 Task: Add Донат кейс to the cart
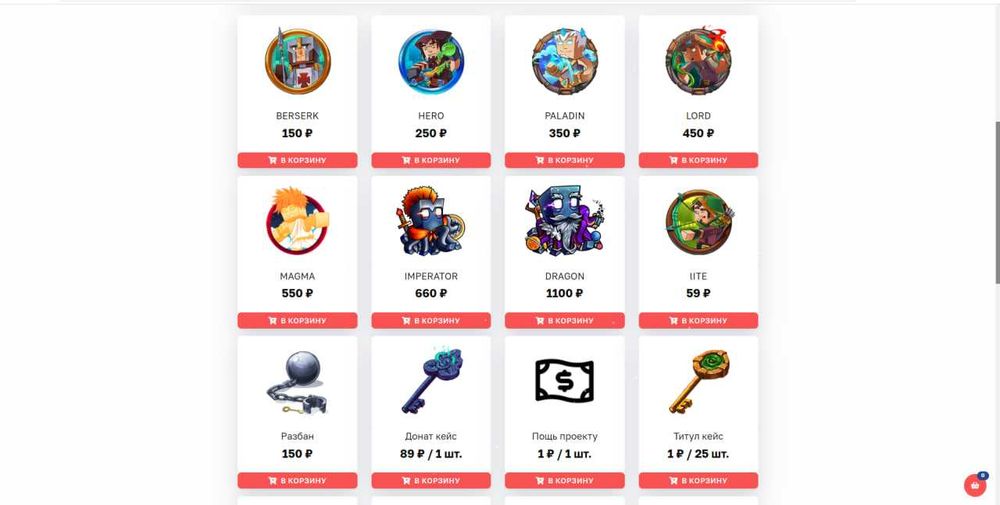click(431, 480)
